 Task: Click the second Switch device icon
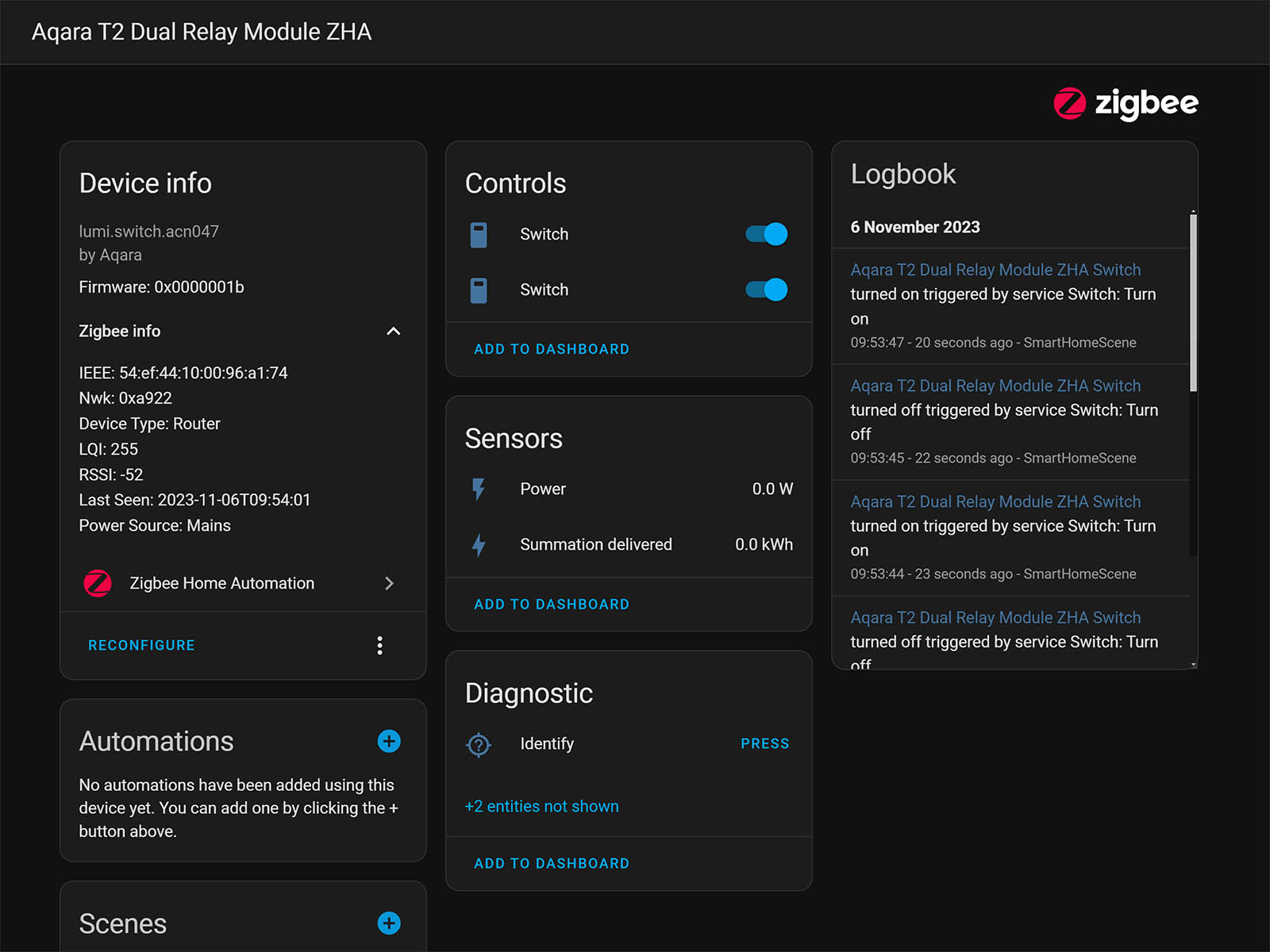pos(479,290)
